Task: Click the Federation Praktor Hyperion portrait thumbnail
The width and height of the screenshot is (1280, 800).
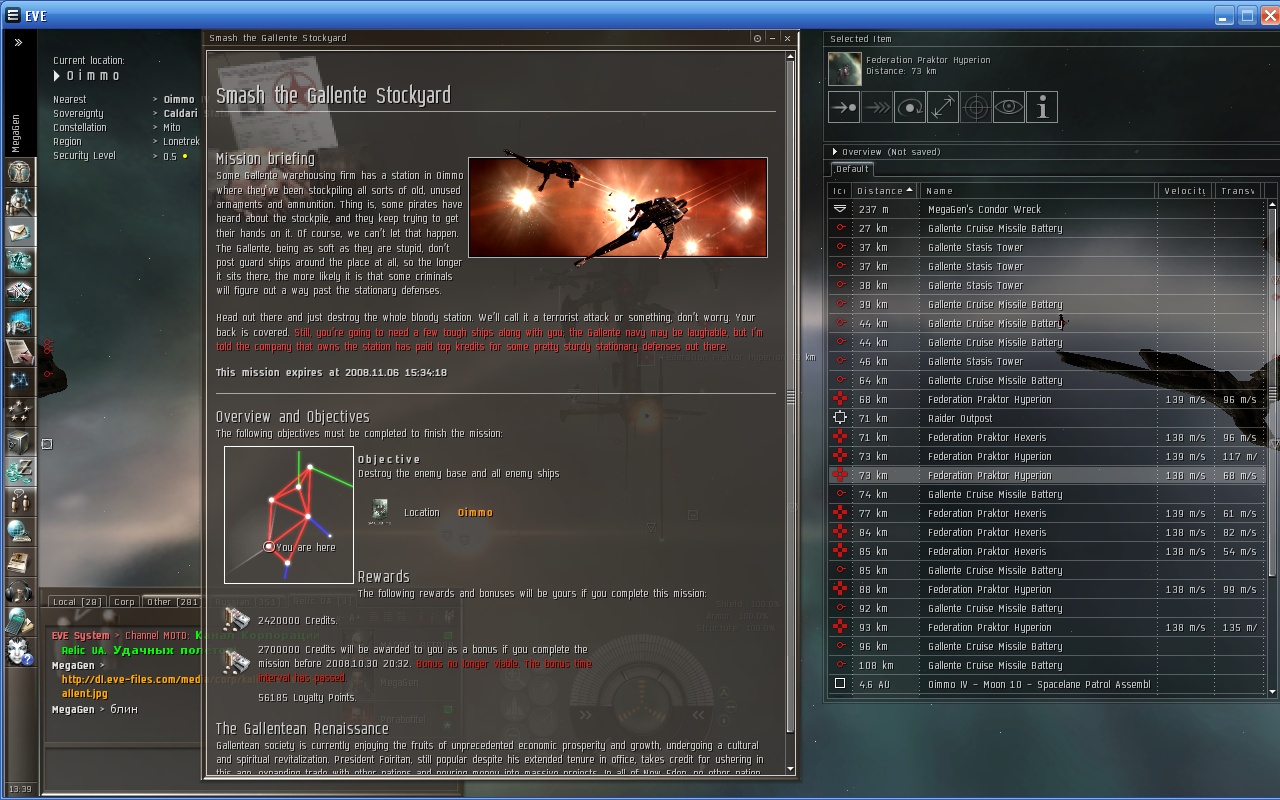Action: coord(845,68)
